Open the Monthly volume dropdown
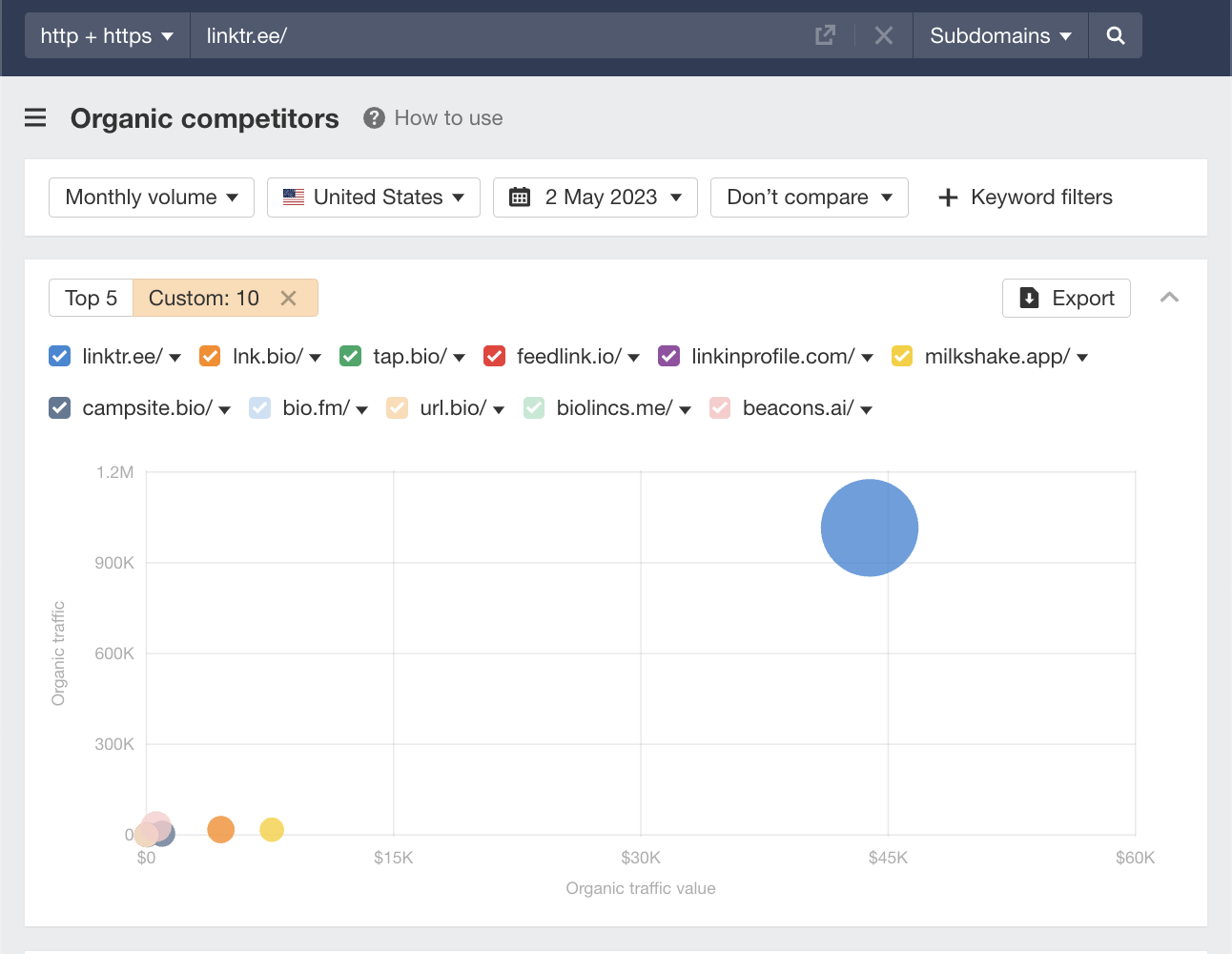1232x954 pixels. coord(151,197)
